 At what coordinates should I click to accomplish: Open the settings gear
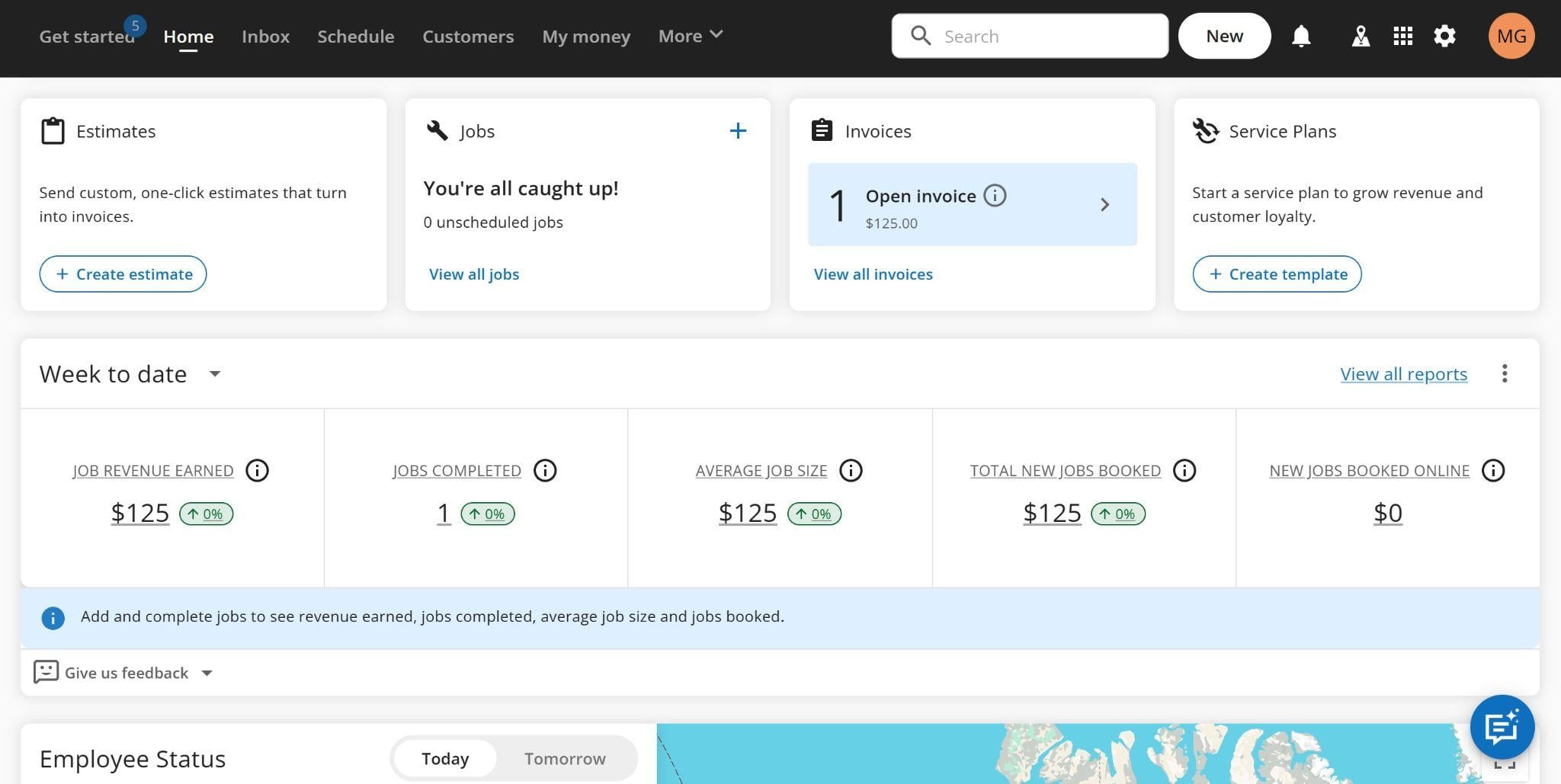coord(1444,36)
